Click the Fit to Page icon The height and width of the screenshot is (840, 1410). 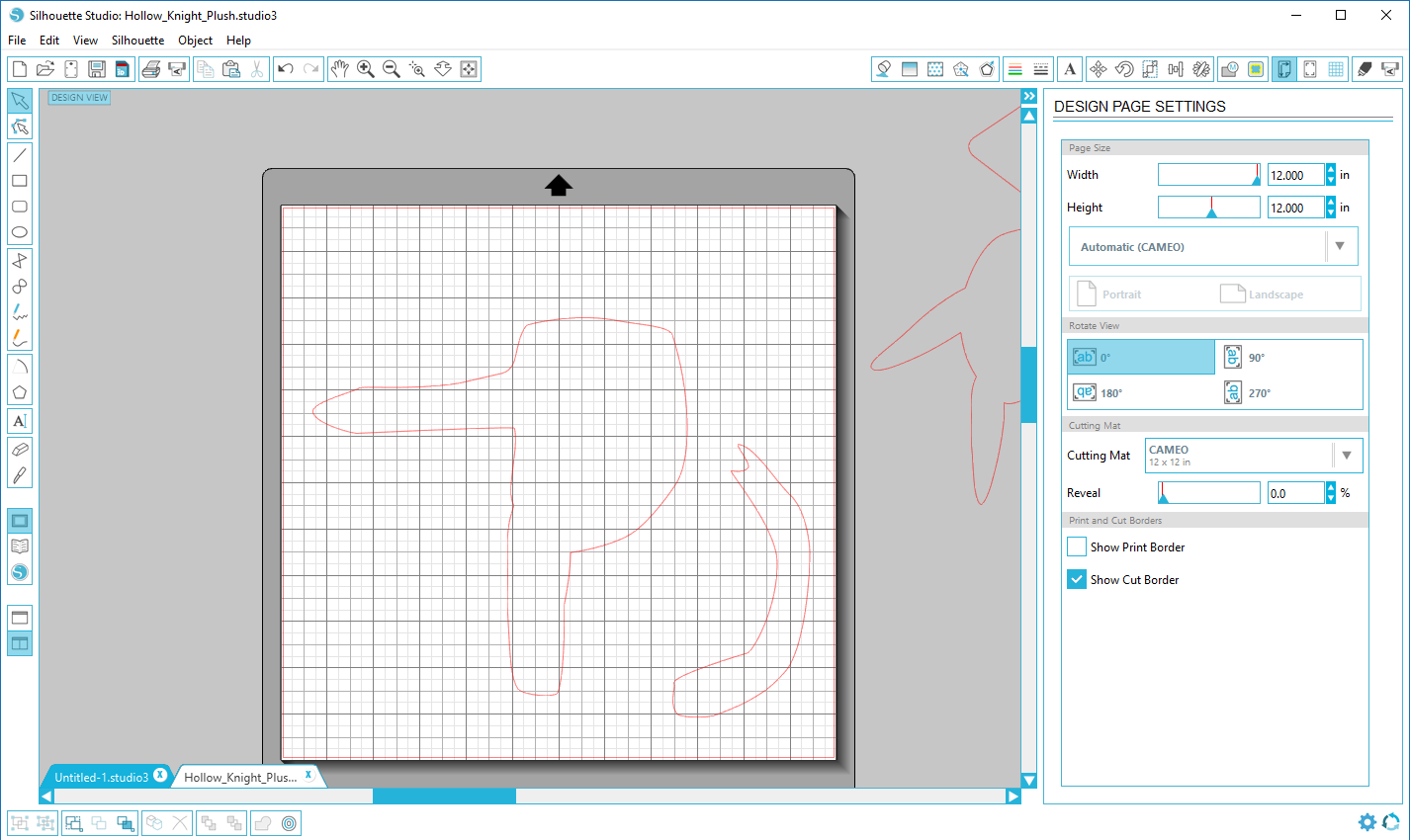click(469, 69)
